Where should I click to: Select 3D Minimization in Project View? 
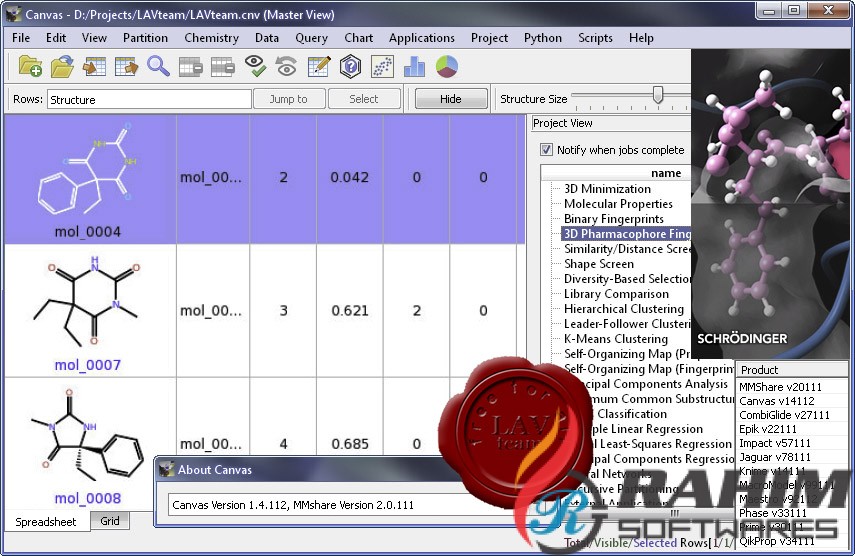pos(607,189)
